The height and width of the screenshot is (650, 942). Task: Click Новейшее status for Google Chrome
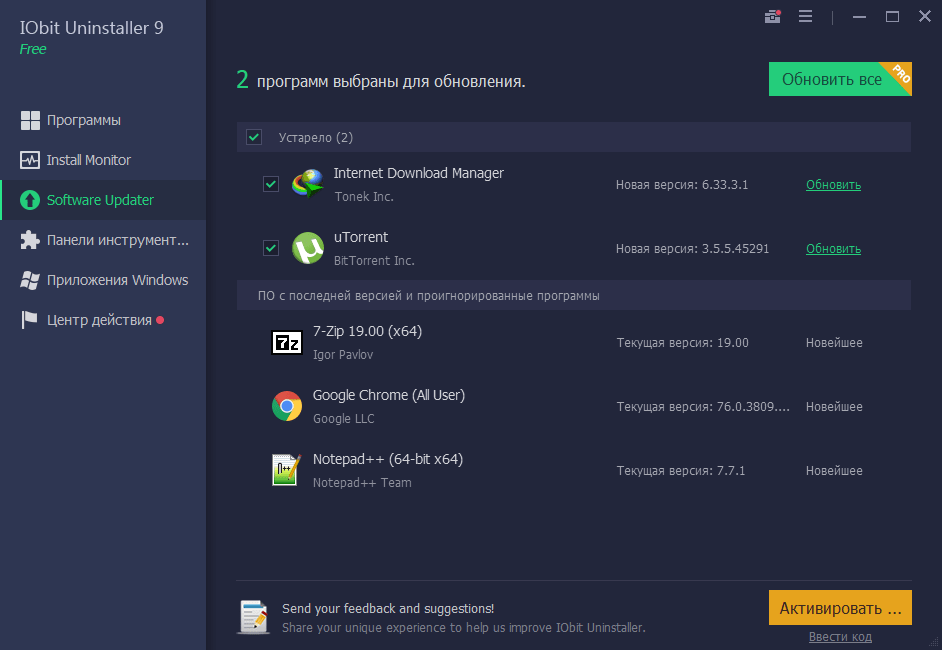point(834,407)
